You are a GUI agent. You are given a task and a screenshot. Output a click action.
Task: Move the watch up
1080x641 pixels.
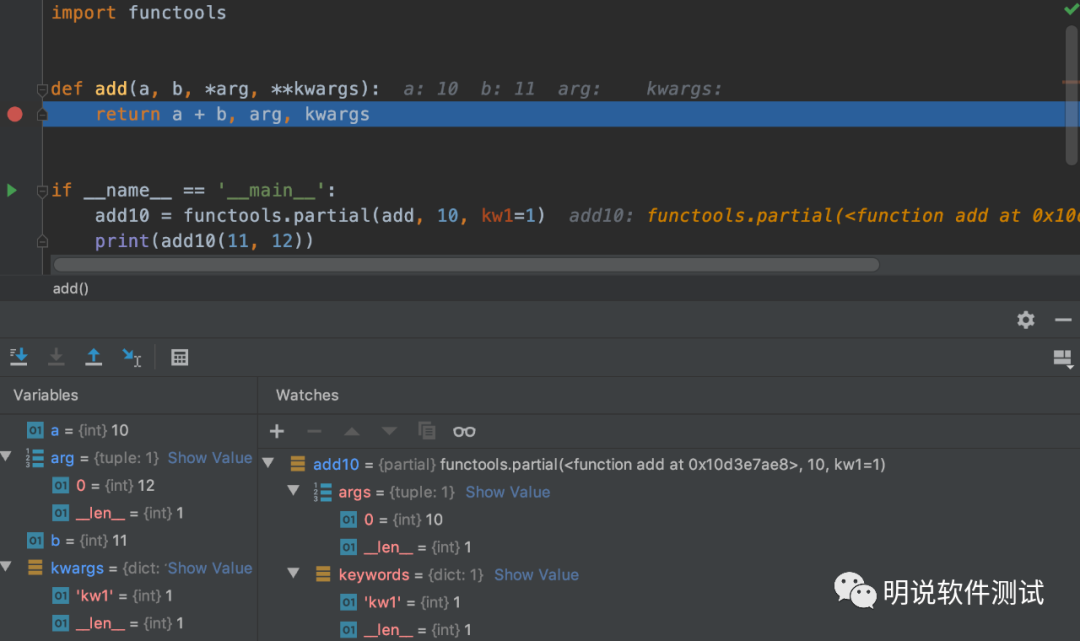tap(351, 432)
